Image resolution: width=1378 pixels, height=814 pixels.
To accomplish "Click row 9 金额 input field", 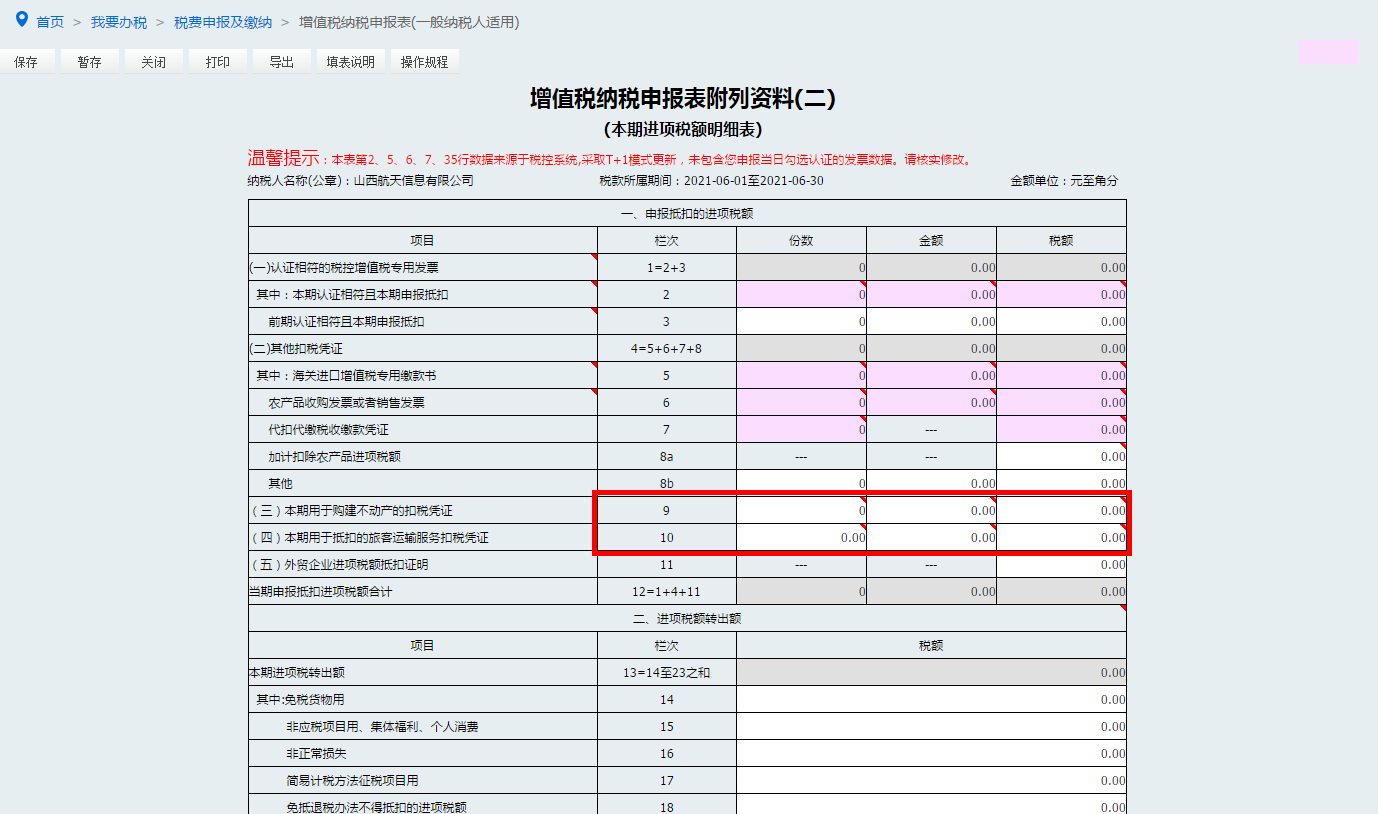I will click(931, 511).
